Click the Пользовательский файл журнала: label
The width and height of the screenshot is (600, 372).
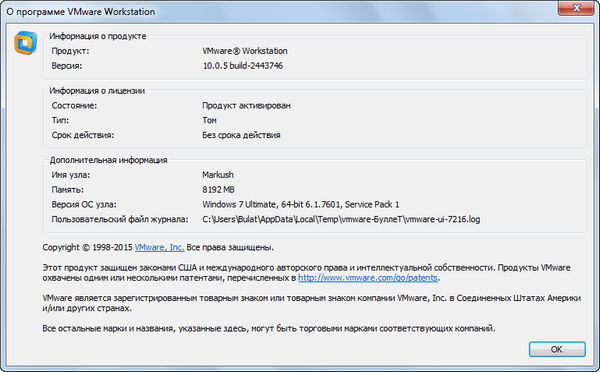[120, 219]
